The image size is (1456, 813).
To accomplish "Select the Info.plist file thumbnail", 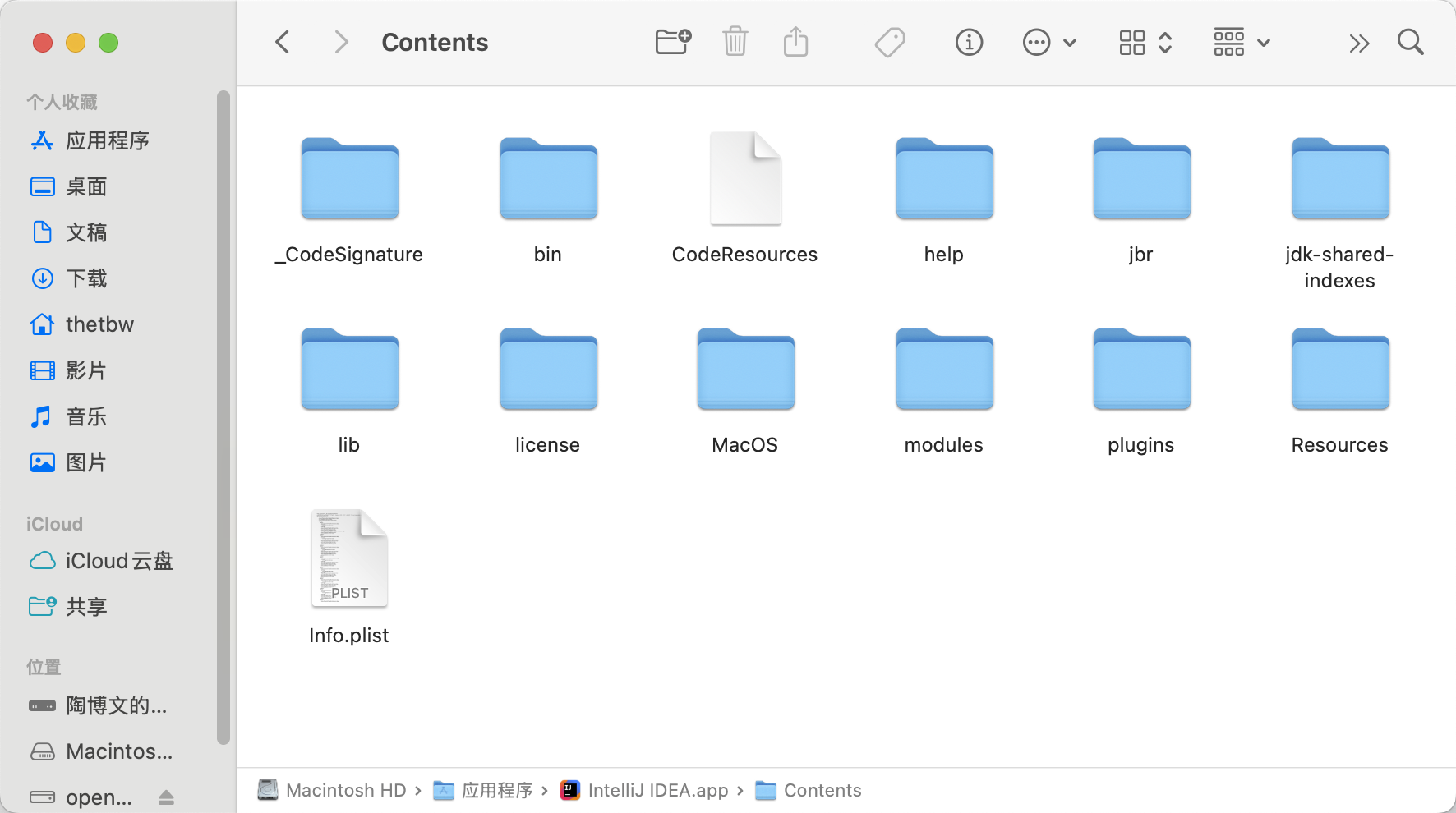I will click(349, 558).
